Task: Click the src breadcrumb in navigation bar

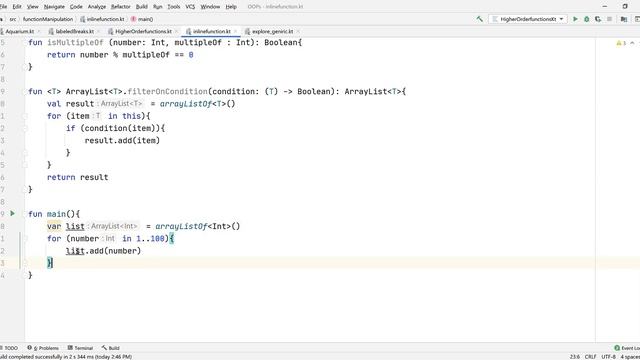Action: (13, 19)
